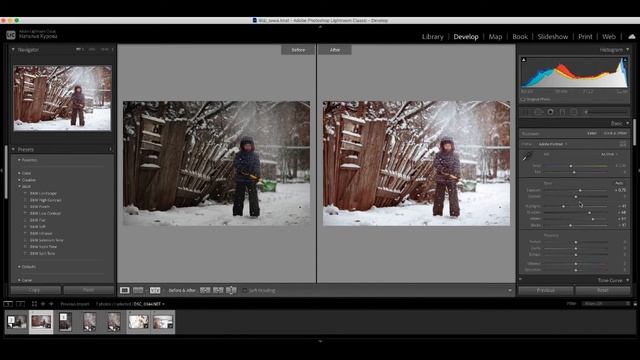Toggle shadow clipping indicator in histogram
Viewport: 640px width, 360px height.
(x=524, y=60)
